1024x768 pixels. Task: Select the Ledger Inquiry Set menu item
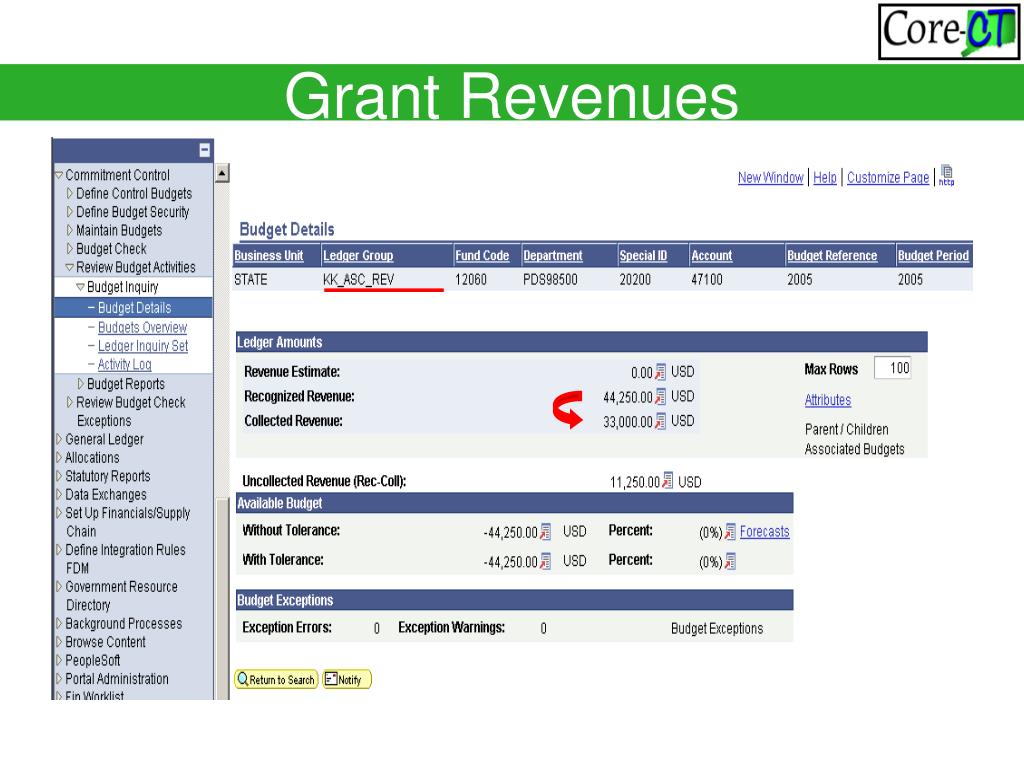143,345
